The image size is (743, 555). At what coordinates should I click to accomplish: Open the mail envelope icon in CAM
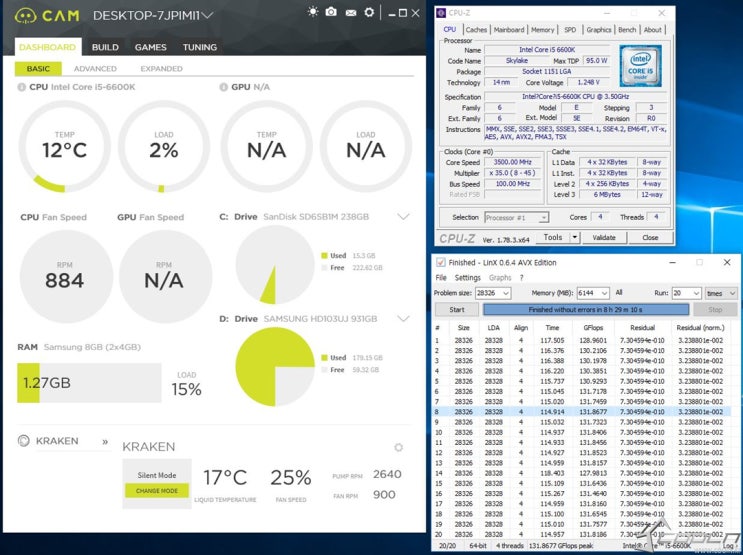click(351, 13)
